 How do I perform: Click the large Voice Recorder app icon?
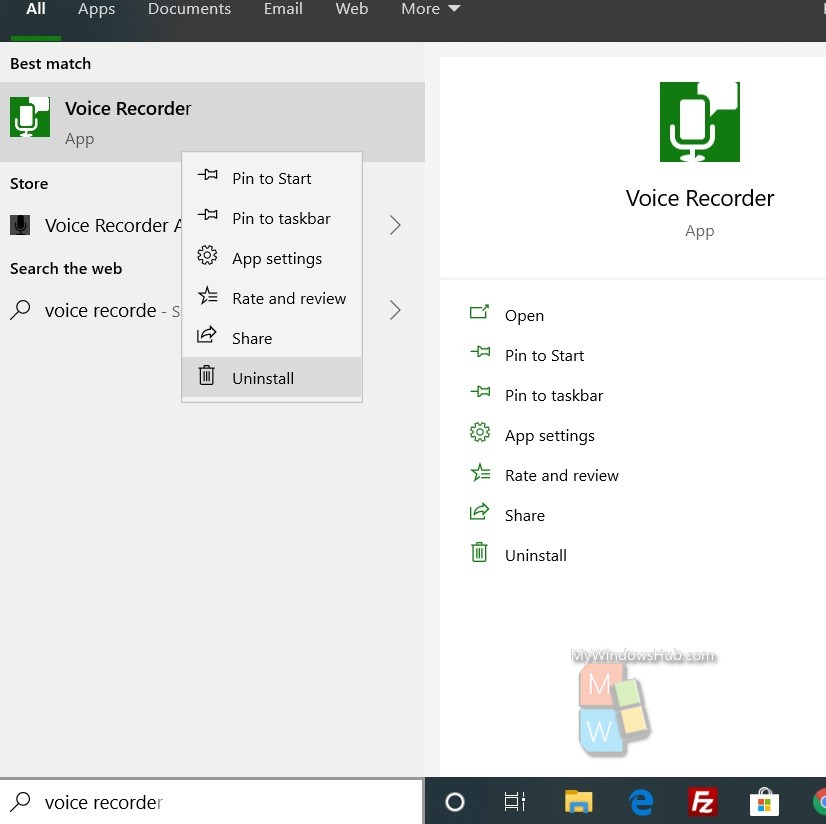pos(700,122)
